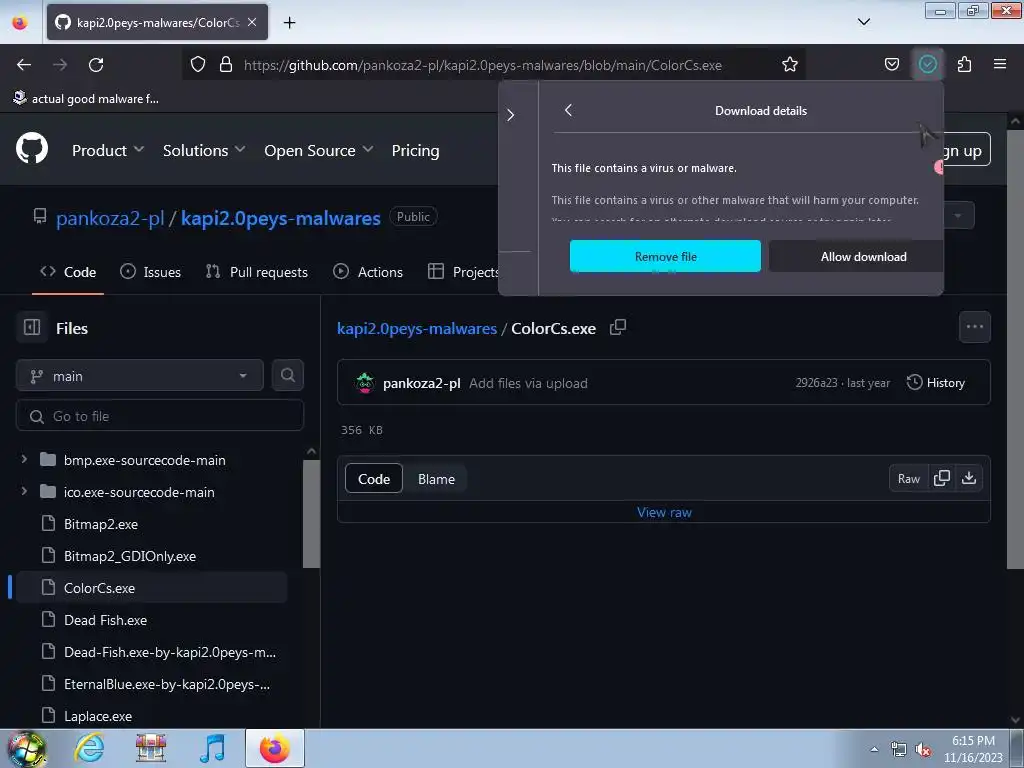Click the padlock site info icon

coord(226,64)
